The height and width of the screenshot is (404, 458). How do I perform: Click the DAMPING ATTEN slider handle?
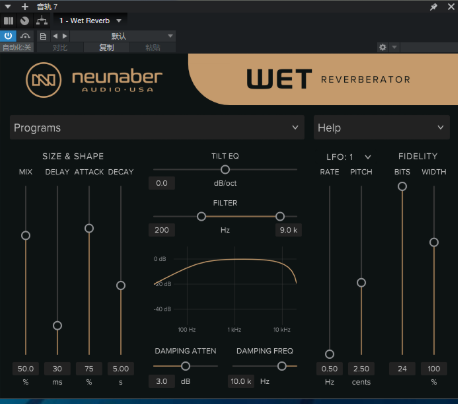click(186, 366)
